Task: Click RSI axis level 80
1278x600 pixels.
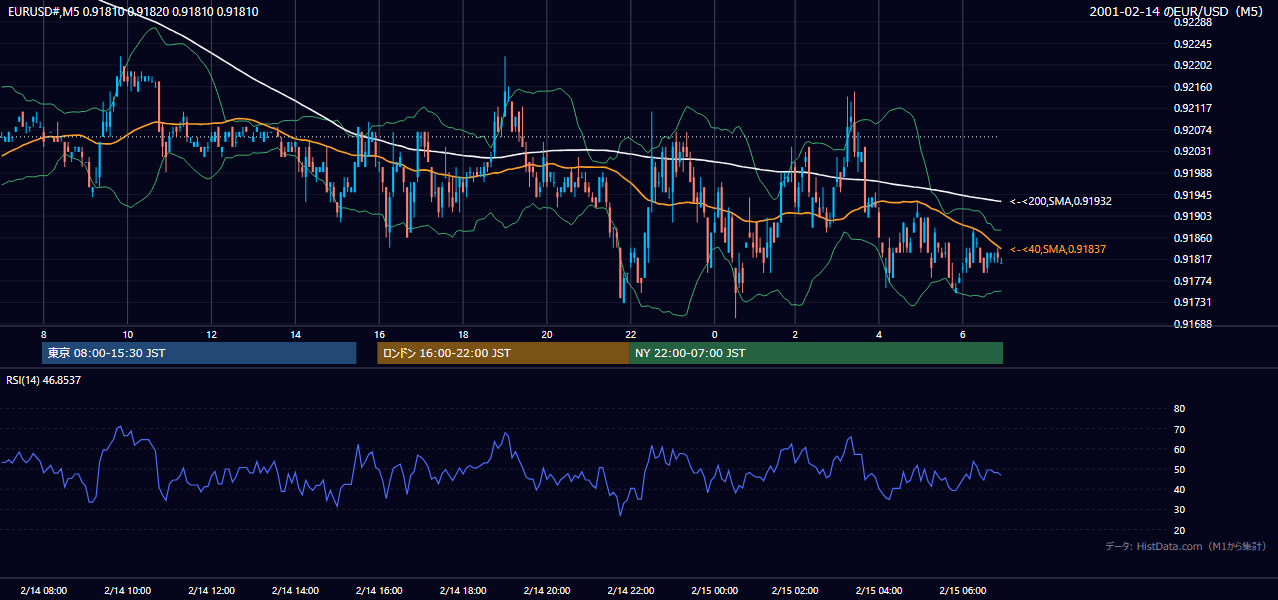Action: (x=1179, y=409)
